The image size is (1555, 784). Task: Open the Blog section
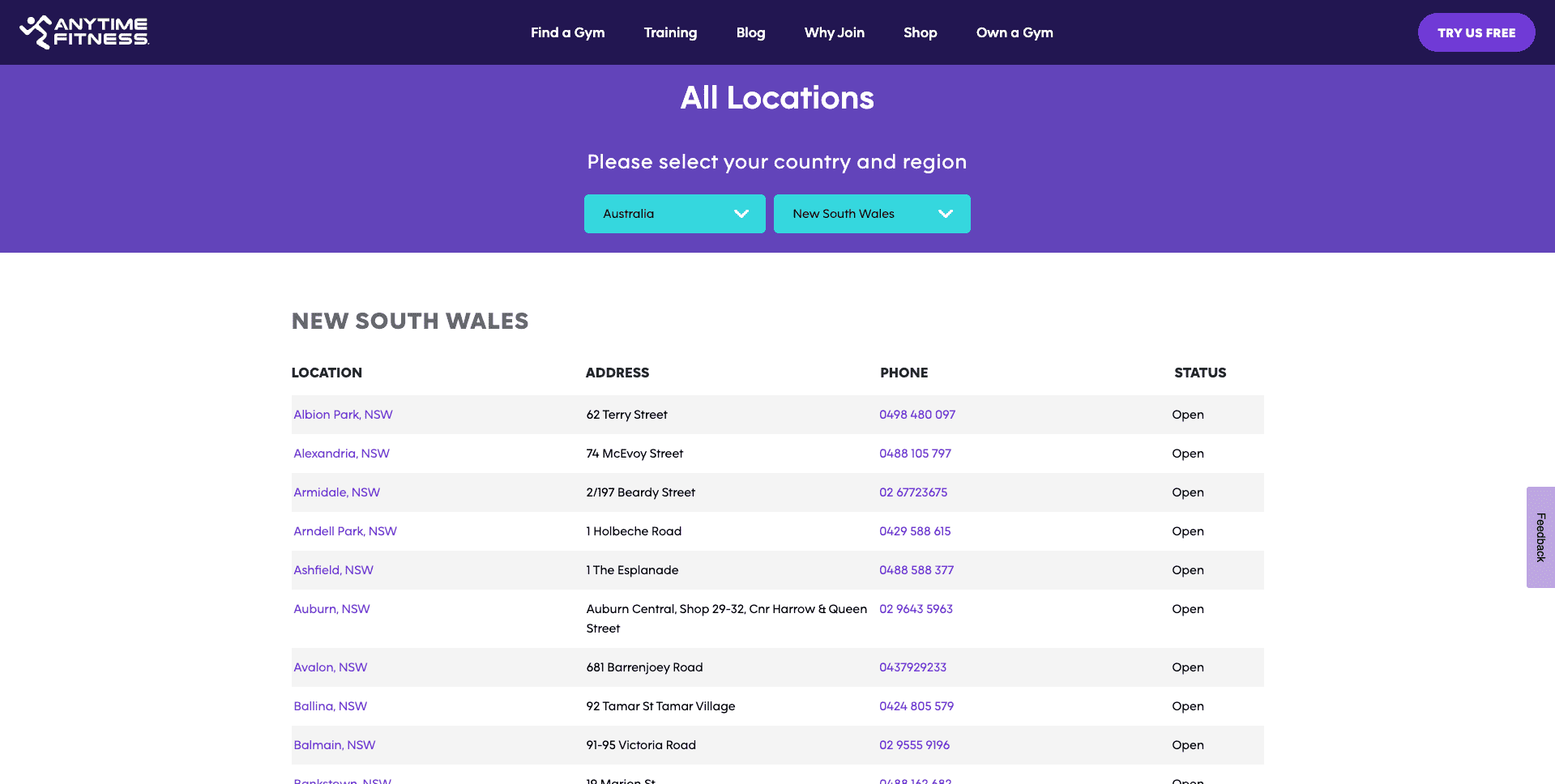(x=750, y=32)
